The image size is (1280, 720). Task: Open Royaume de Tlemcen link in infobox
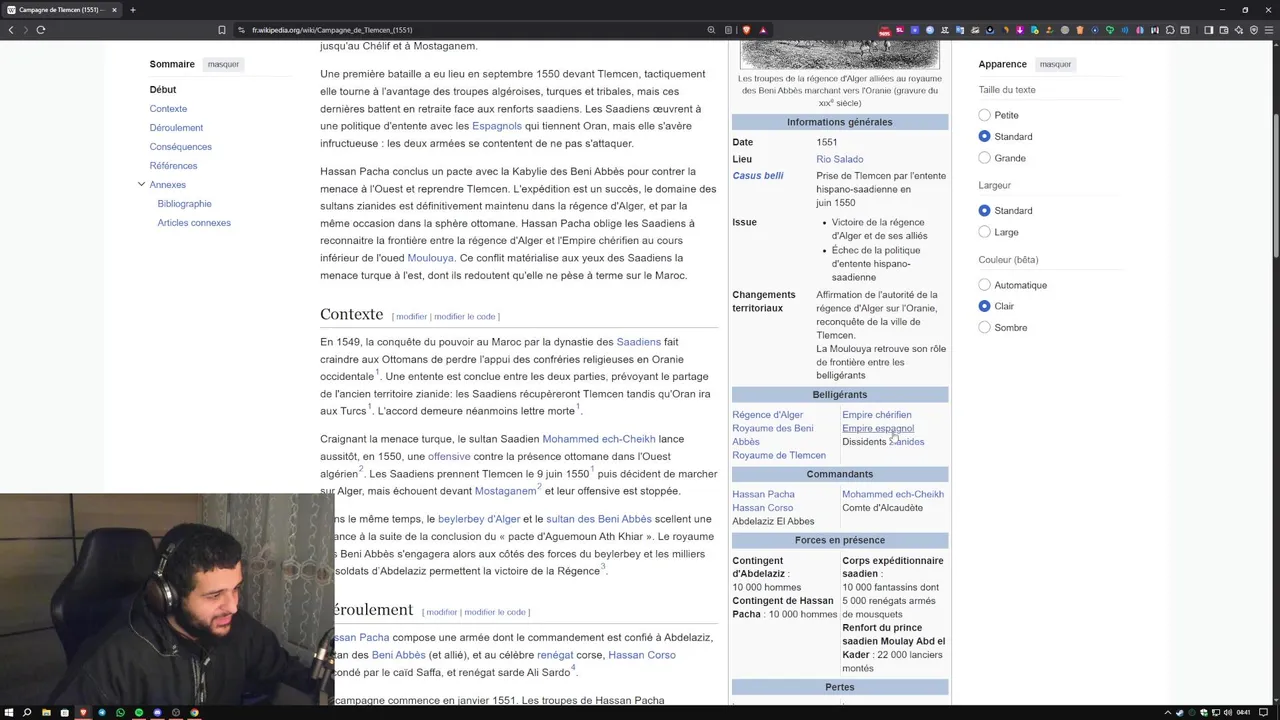[779, 455]
